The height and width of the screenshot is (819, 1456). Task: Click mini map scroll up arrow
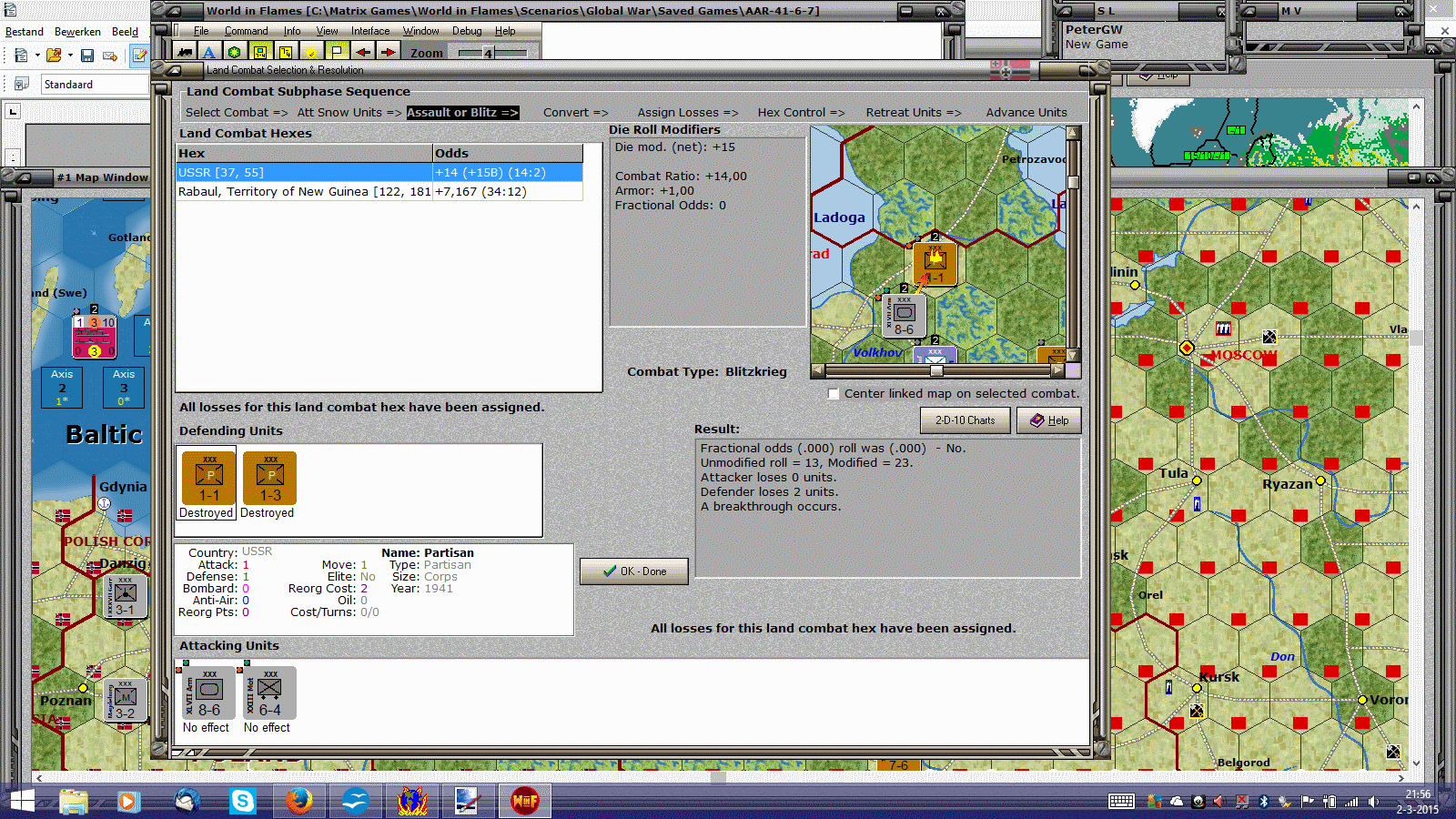coord(1073,133)
